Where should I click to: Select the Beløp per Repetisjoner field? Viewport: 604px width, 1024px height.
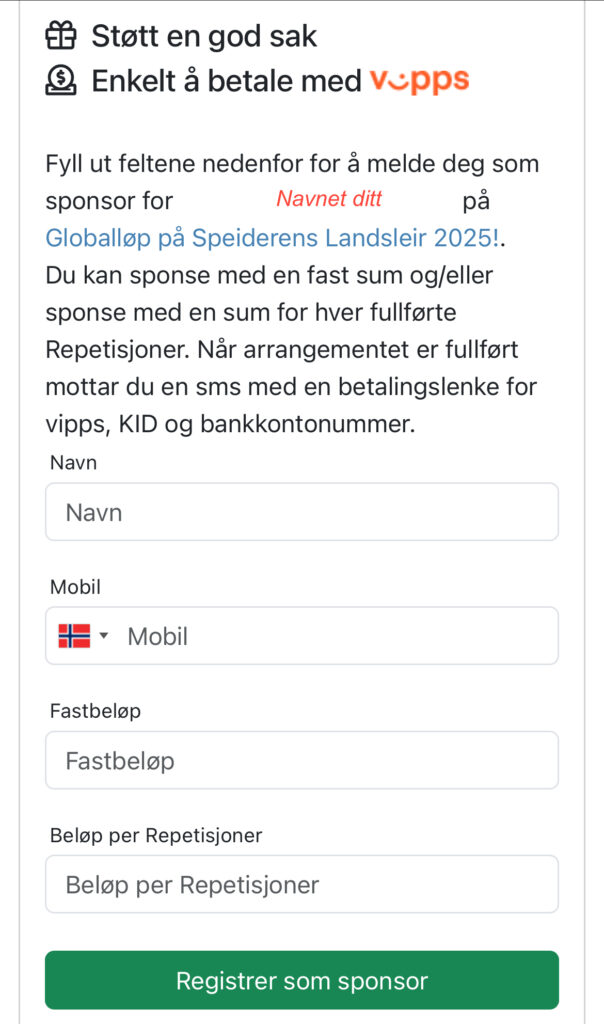pos(302,884)
